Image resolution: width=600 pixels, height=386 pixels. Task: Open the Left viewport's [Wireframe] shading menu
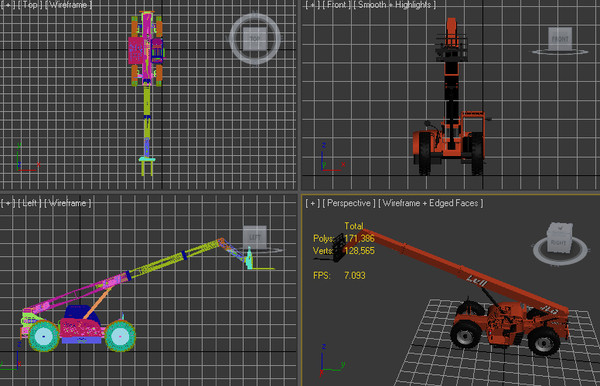(x=68, y=203)
